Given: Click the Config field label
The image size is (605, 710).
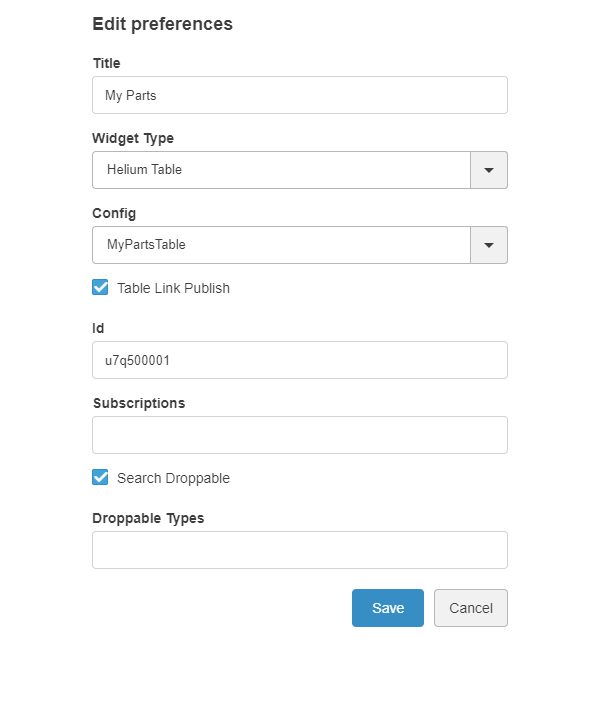Looking at the screenshot, I should click(x=114, y=213).
